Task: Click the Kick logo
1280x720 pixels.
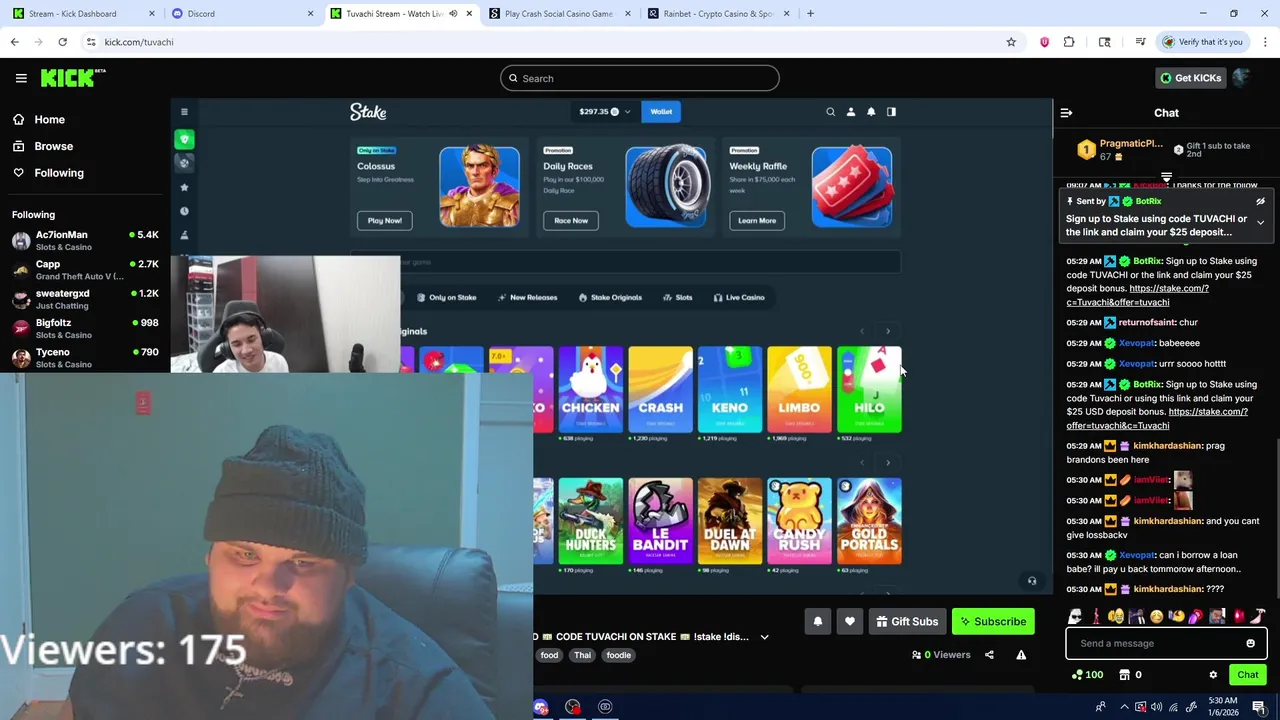Action: (x=72, y=78)
